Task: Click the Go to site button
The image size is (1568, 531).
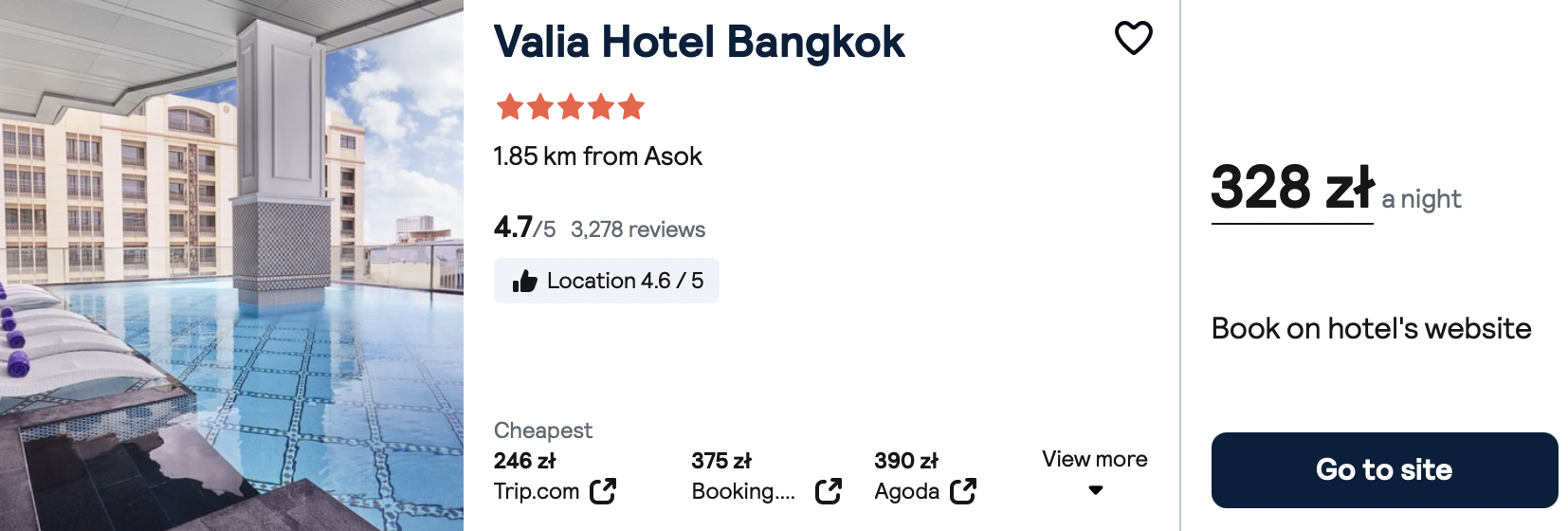Action: click(x=1384, y=470)
